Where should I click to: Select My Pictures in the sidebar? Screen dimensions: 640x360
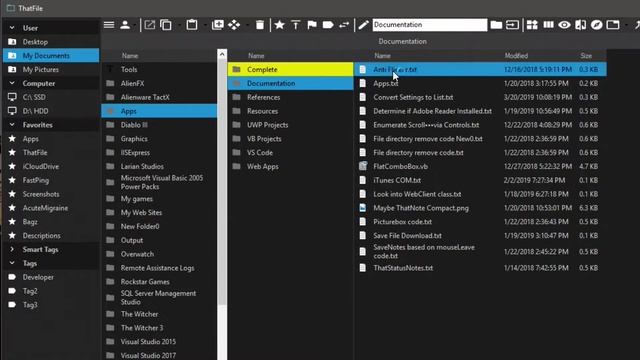coord(51,69)
